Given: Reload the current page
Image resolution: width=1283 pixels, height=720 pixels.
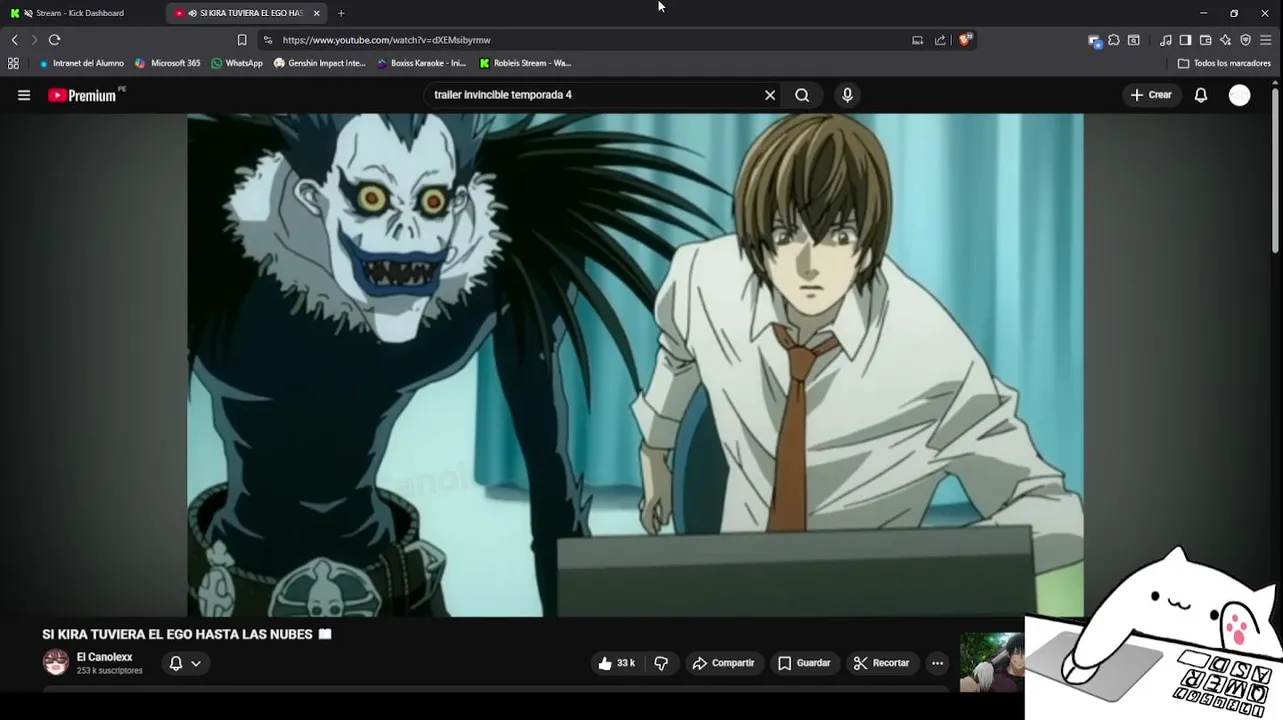Looking at the screenshot, I should [54, 40].
